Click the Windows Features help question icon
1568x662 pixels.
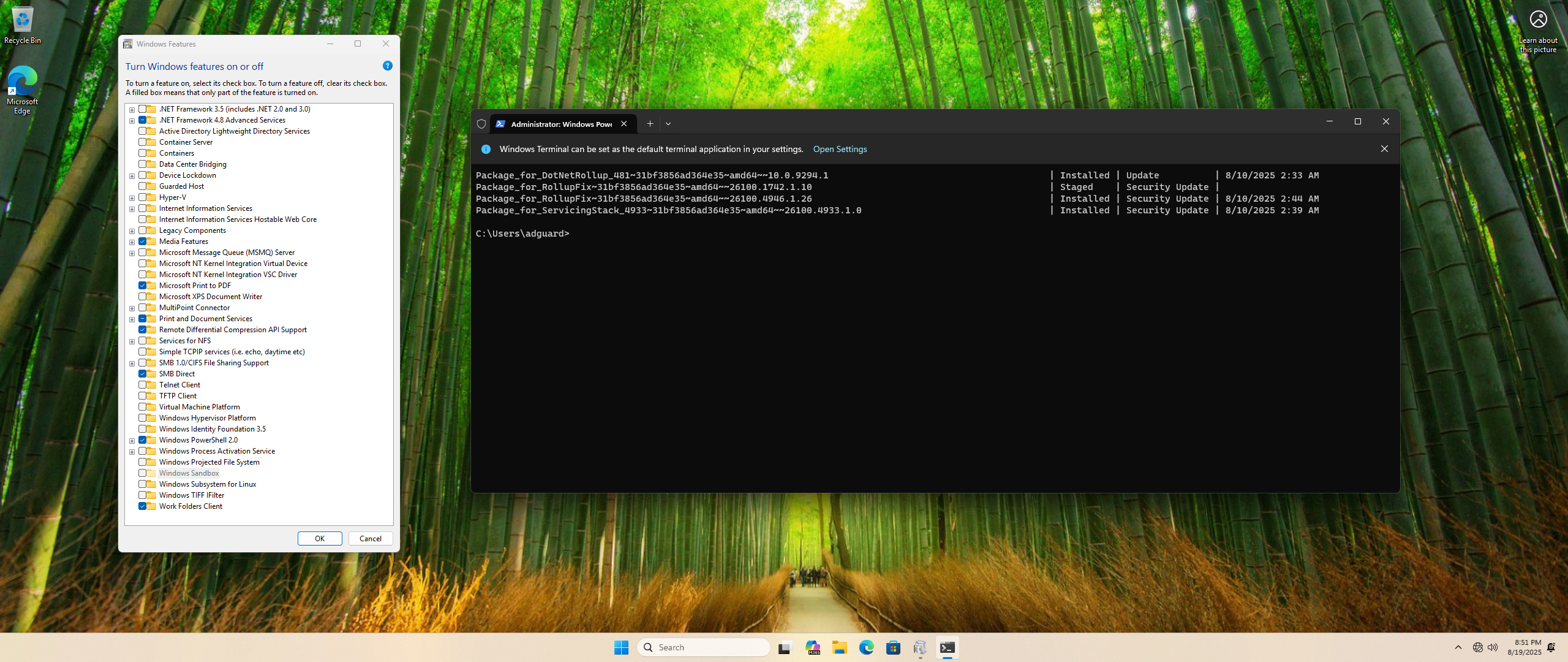[387, 66]
